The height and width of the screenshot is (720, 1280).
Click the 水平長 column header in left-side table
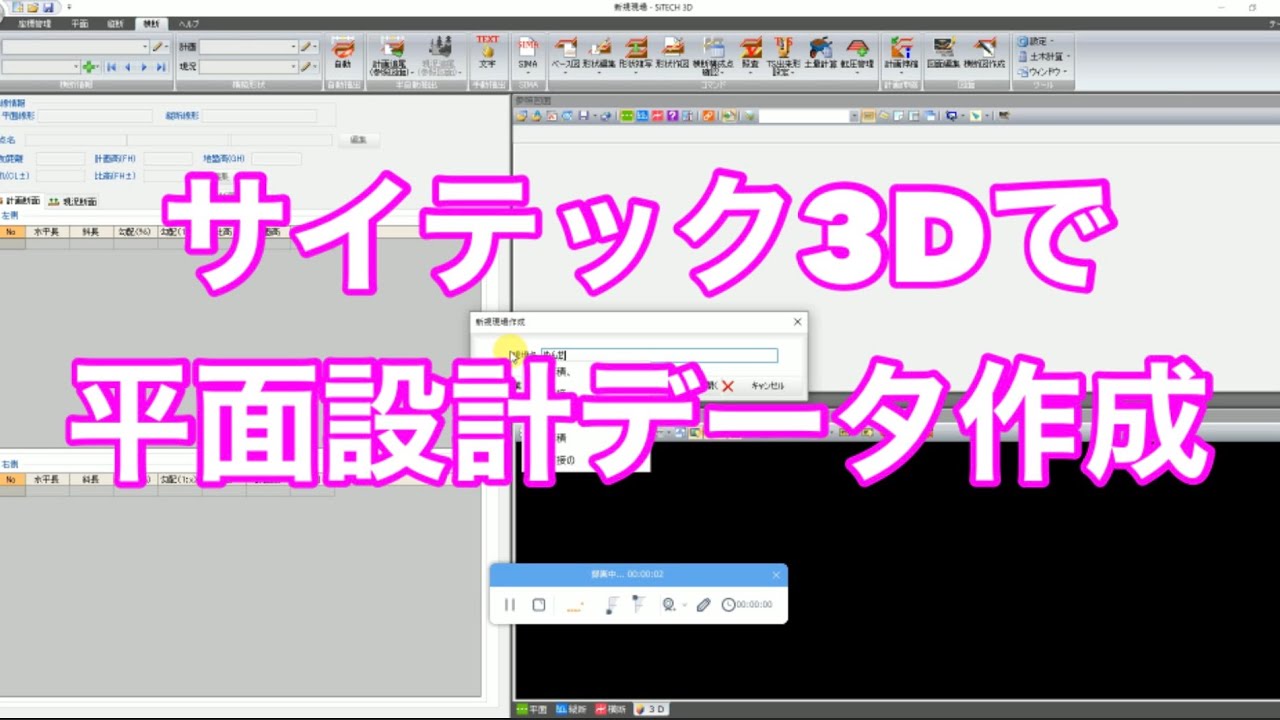click(x=46, y=231)
